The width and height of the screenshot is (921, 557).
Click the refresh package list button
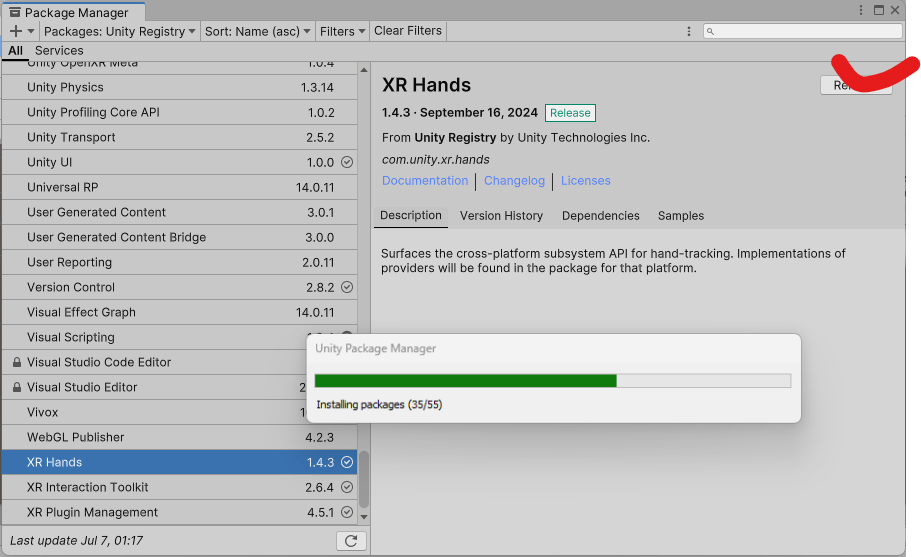point(351,541)
